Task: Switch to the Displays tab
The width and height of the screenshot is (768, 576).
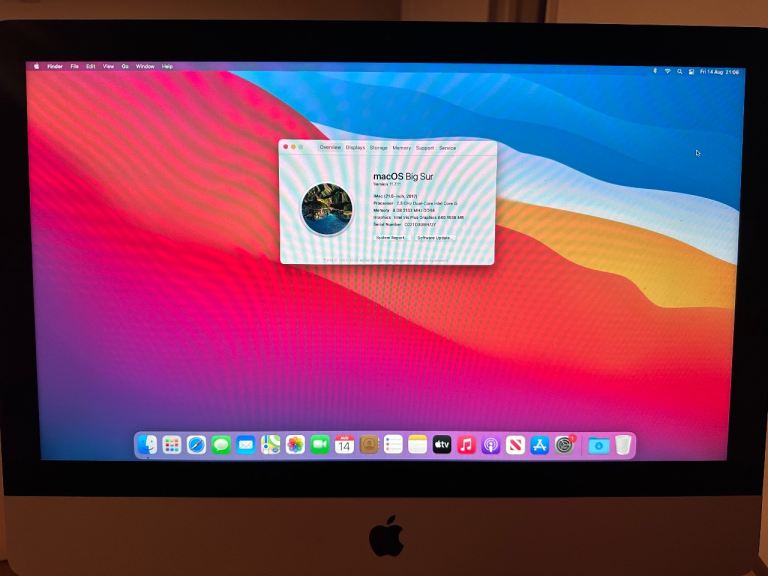Action: click(x=355, y=147)
